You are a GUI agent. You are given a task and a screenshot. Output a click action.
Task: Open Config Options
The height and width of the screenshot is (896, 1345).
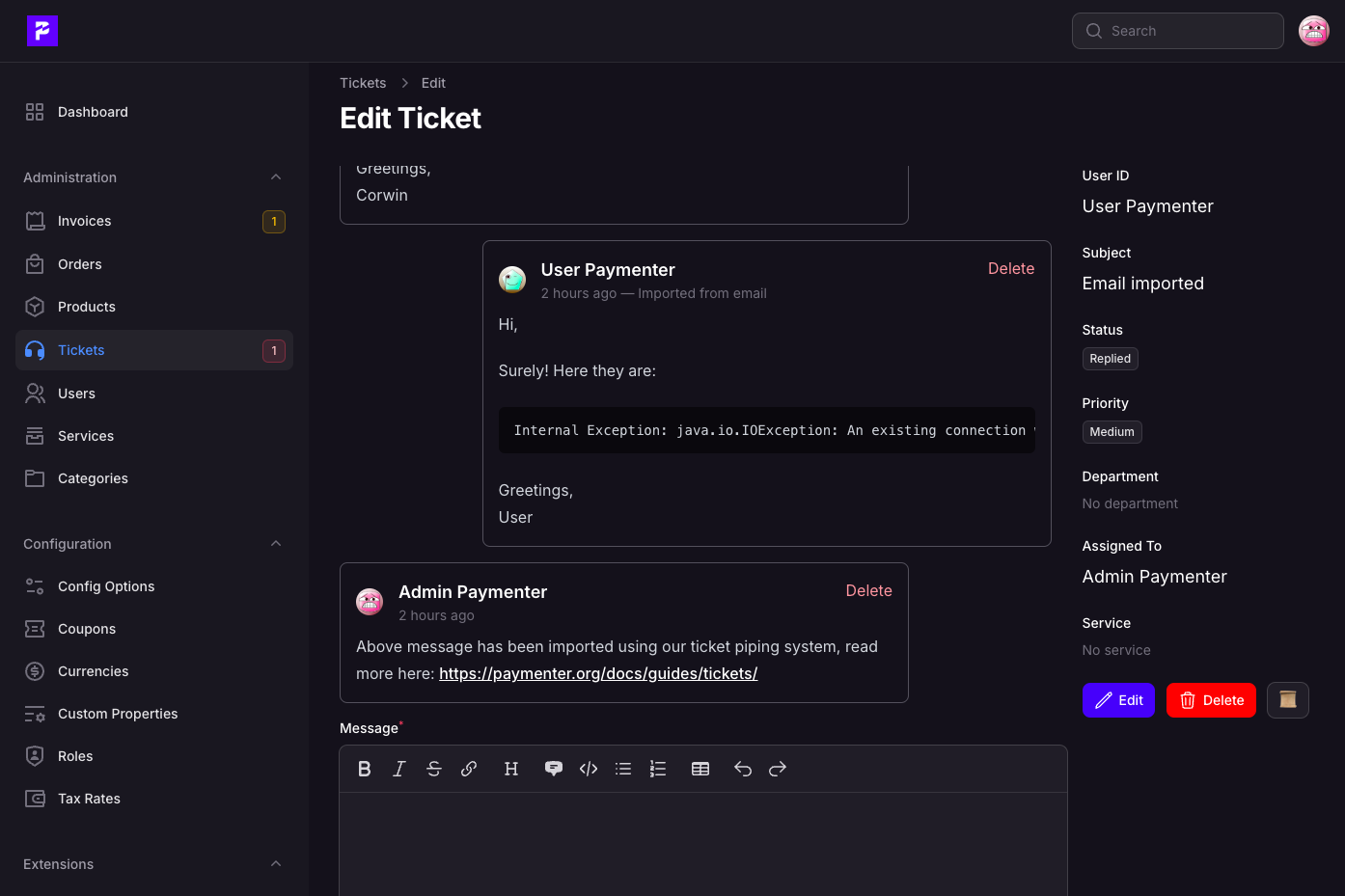[x=154, y=586]
